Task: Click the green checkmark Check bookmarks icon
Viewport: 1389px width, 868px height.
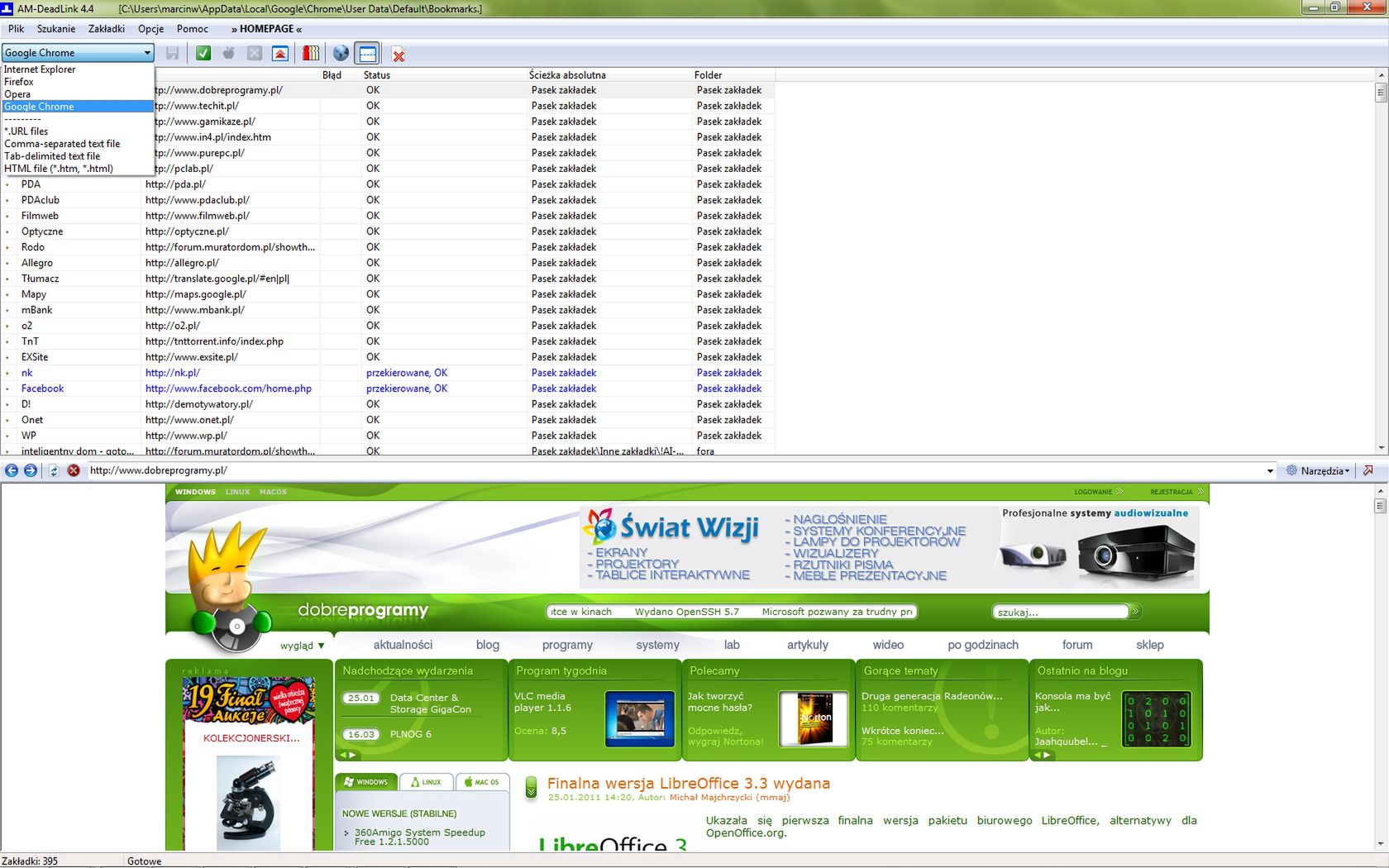Action: (203, 53)
